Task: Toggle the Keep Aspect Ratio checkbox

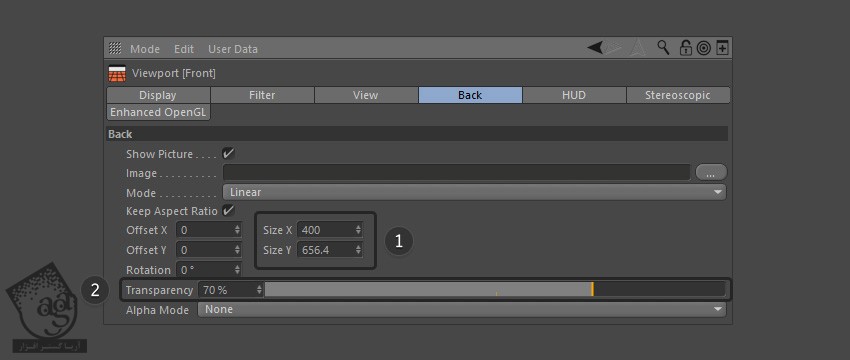Action: tap(228, 210)
